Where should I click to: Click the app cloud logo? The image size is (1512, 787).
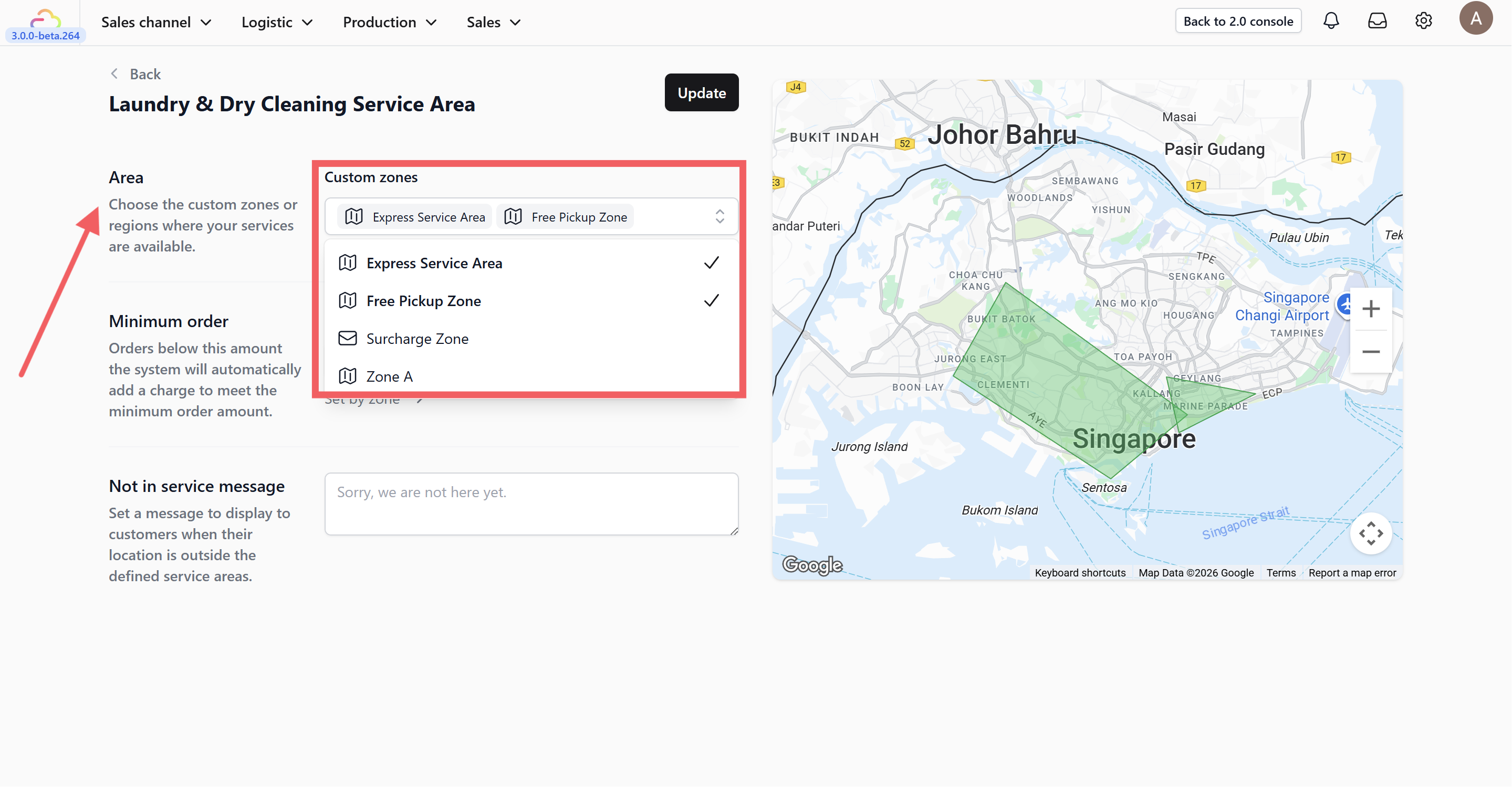tap(45, 19)
